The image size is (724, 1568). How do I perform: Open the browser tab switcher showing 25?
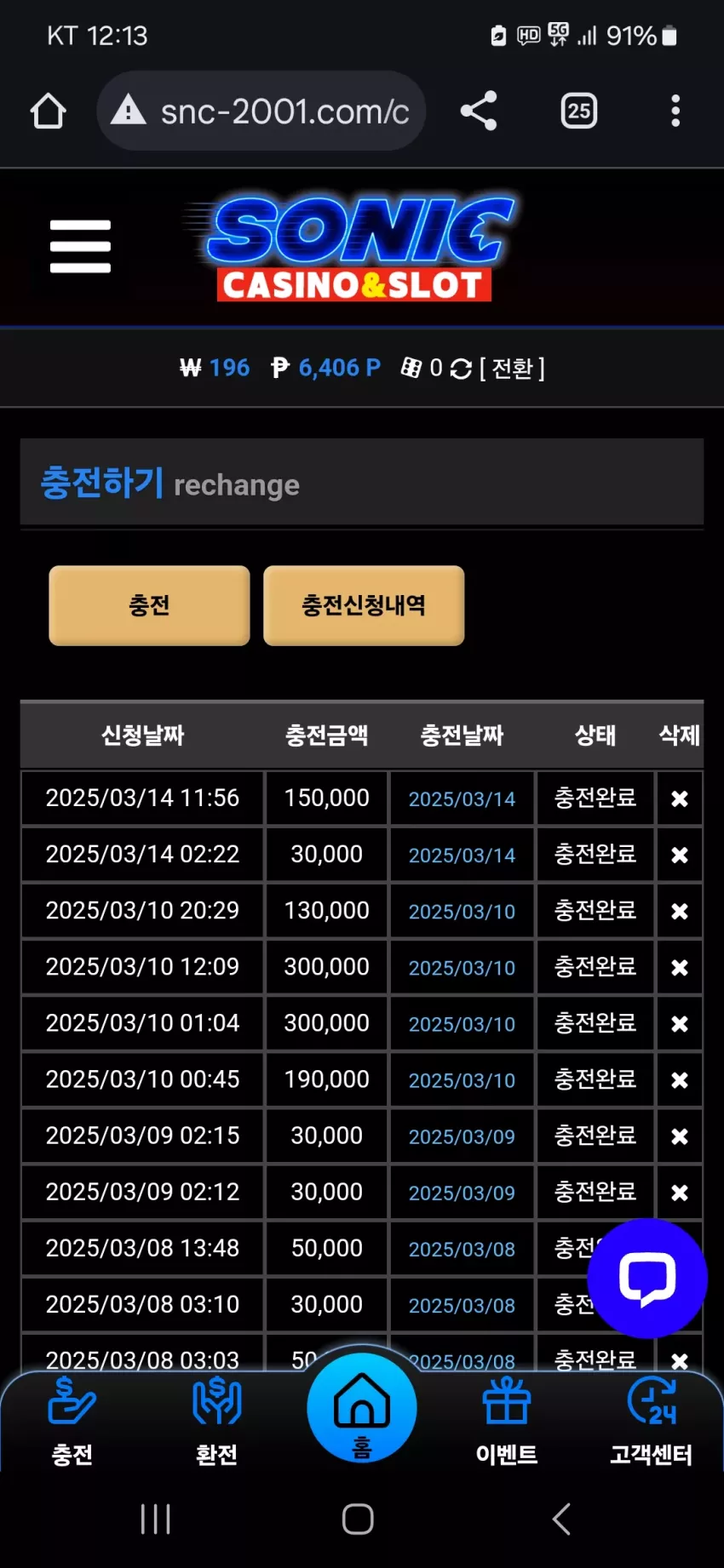(579, 111)
